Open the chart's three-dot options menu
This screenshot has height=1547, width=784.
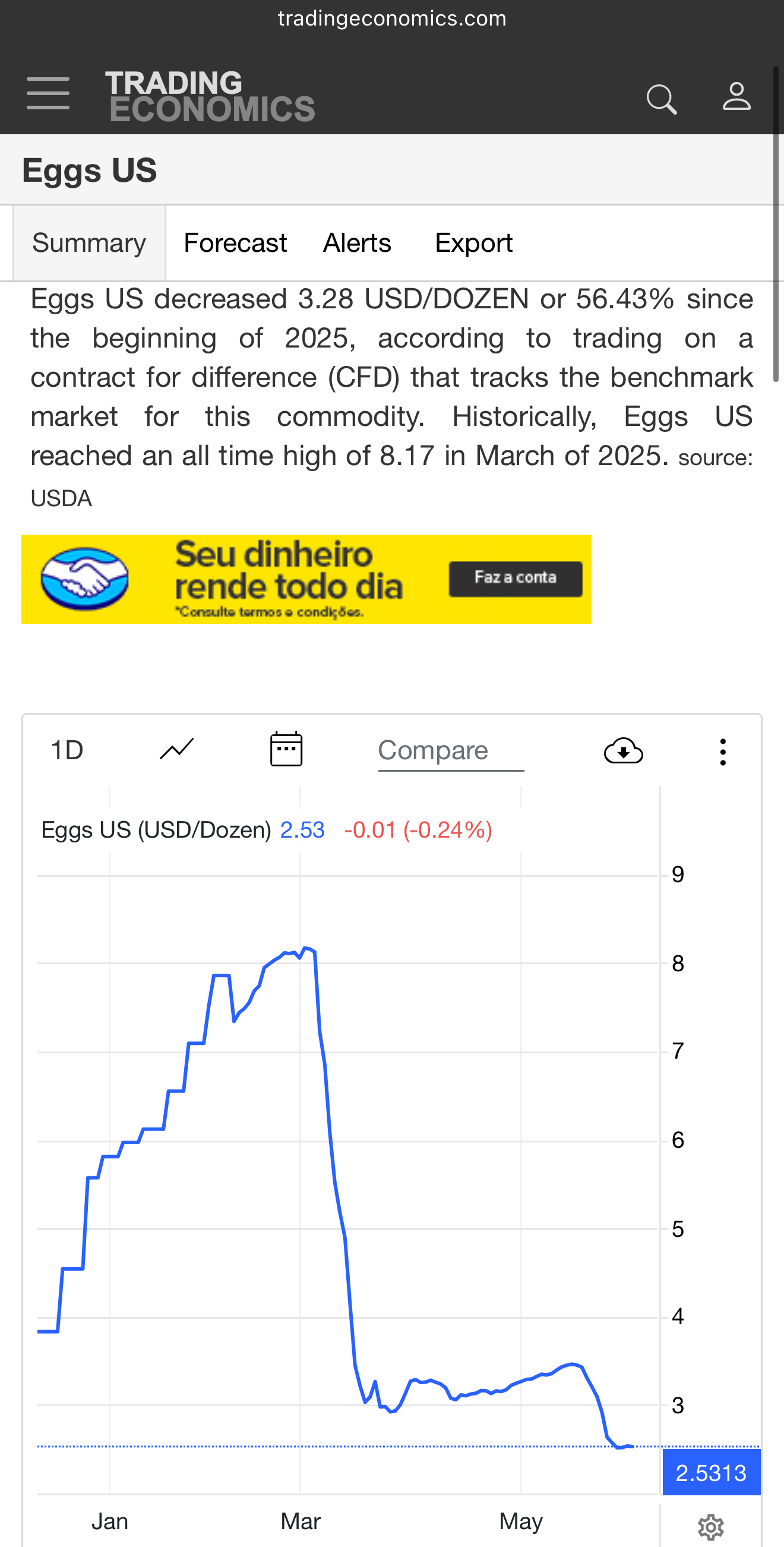click(x=723, y=752)
